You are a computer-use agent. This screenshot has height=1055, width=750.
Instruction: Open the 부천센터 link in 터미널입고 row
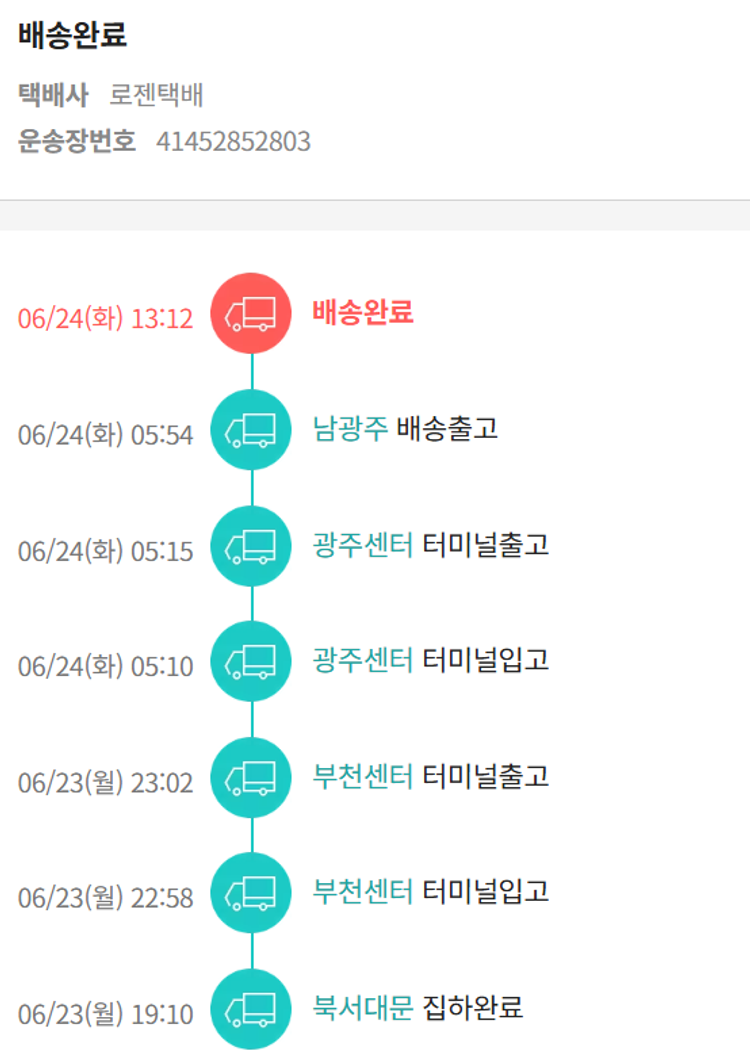(362, 891)
